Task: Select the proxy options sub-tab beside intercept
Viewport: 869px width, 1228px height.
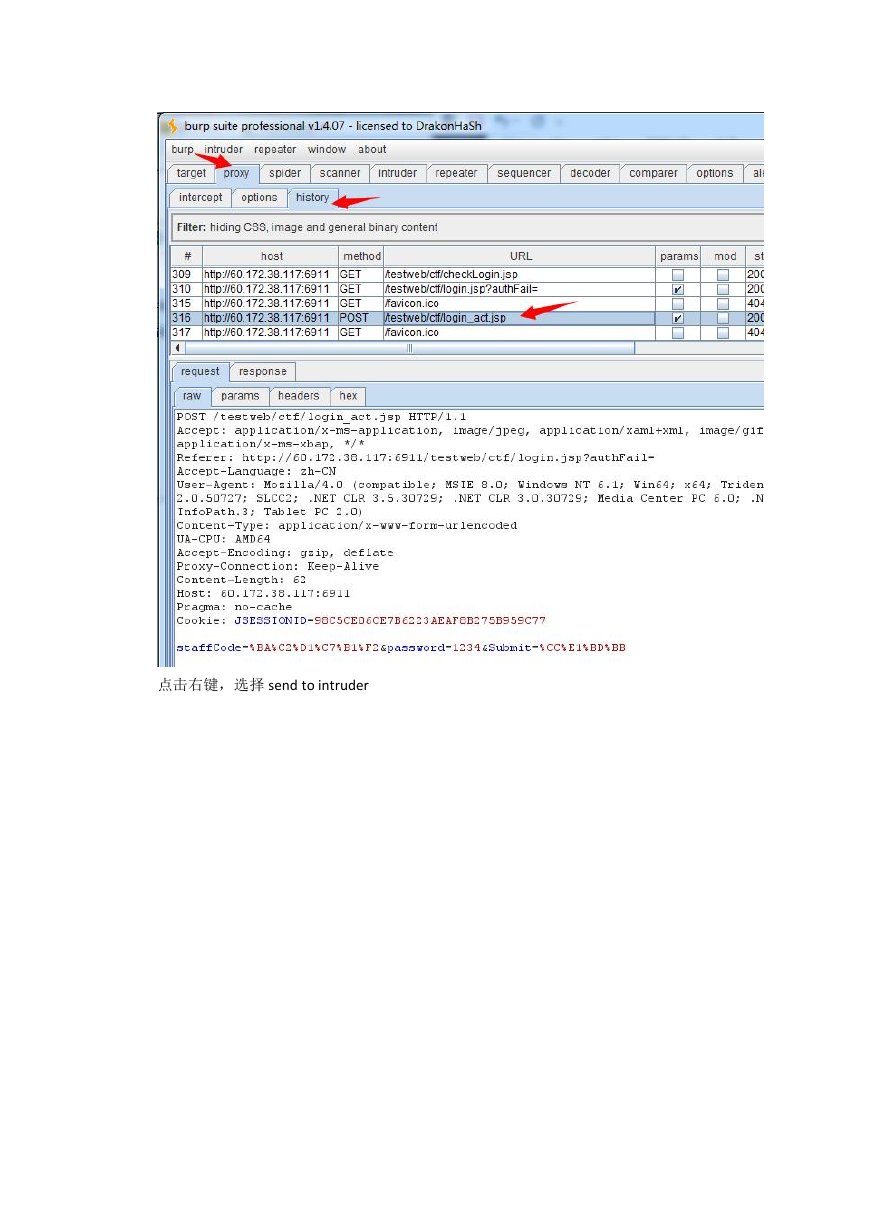Action: point(259,197)
